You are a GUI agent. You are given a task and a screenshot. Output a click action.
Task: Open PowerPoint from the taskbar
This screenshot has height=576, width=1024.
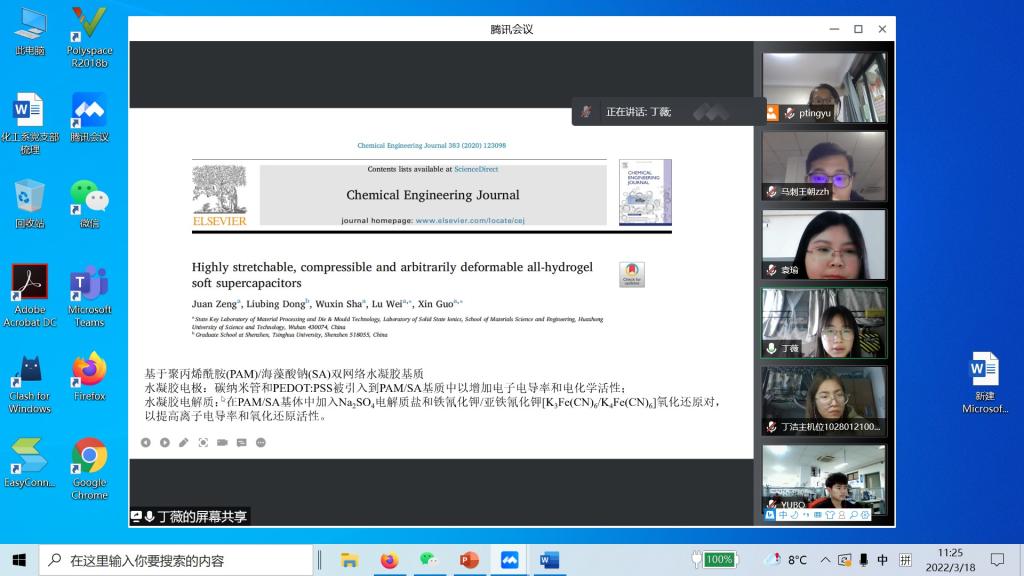point(469,560)
